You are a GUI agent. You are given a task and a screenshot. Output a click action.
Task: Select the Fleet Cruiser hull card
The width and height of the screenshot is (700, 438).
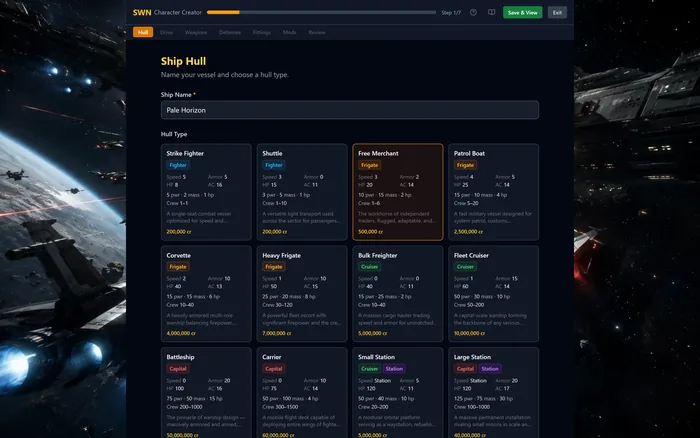pyautogui.click(x=494, y=294)
